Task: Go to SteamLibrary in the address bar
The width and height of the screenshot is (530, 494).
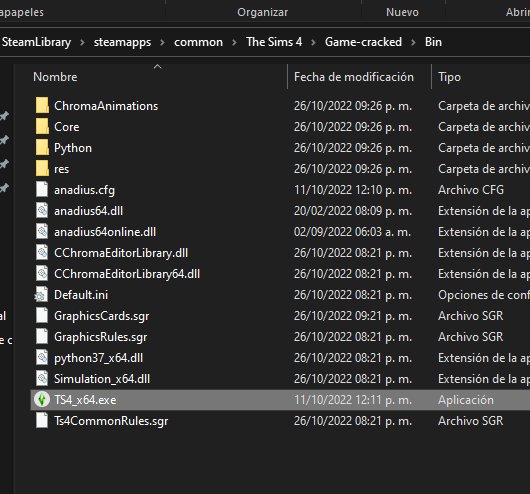Action: (x=36, y=42)
